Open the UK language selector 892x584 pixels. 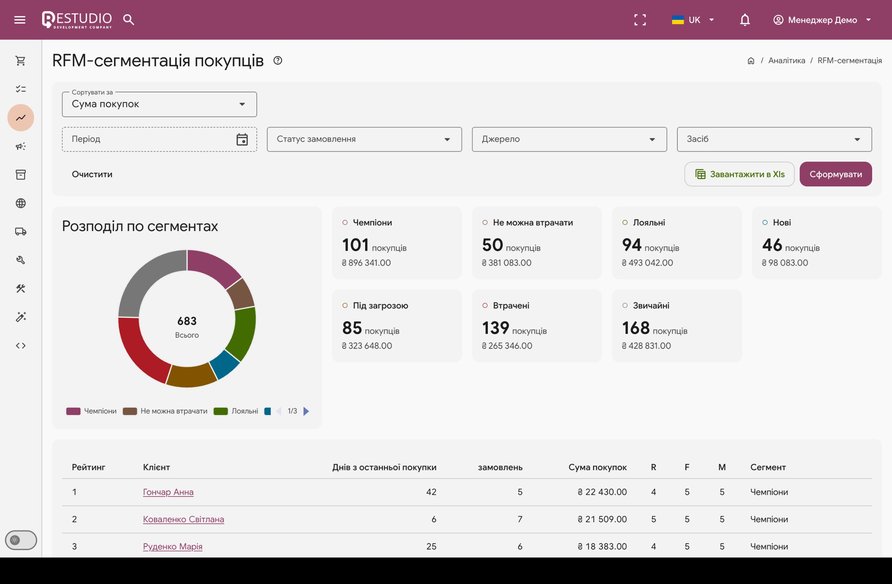click(x=692, y=20)
